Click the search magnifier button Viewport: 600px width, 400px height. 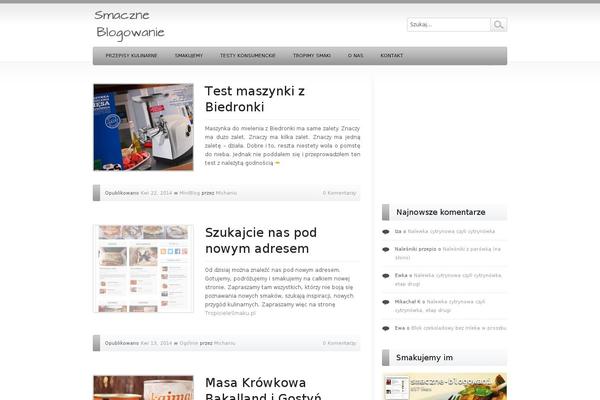click(x=499, y=24)
